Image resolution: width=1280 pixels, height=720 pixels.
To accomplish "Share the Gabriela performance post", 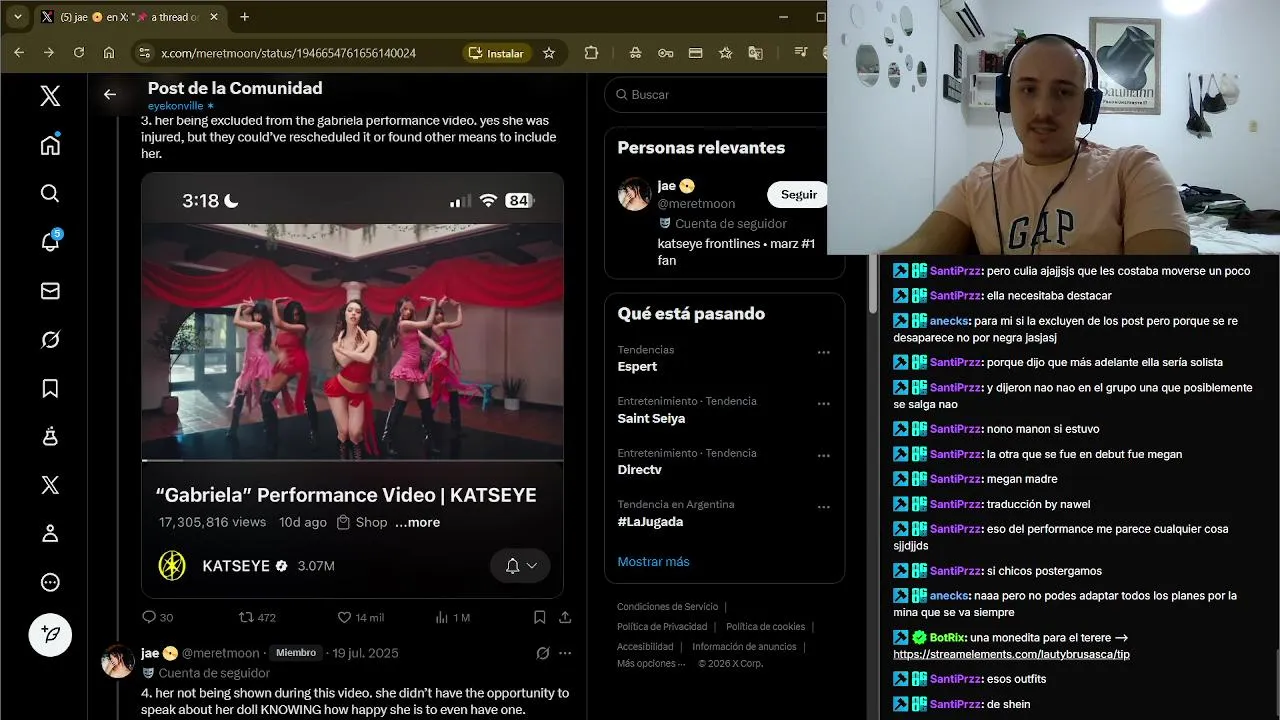I will tap(565, 617).
